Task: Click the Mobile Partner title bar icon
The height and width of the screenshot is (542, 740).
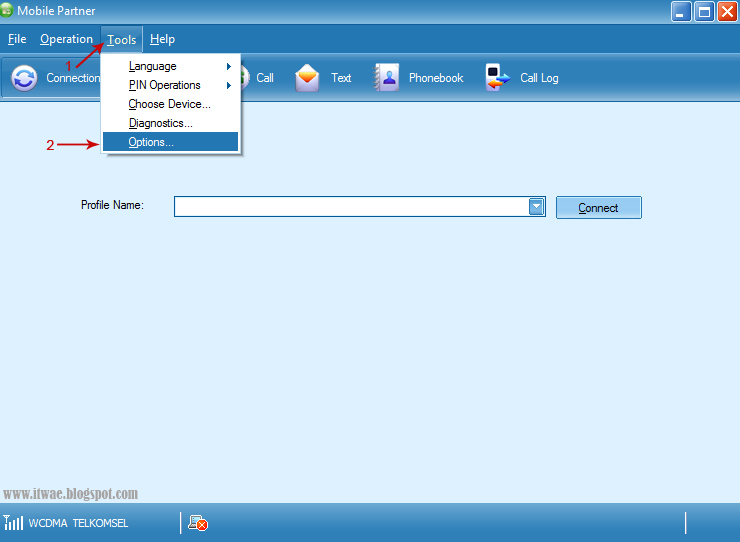Action: pos(7,10)
